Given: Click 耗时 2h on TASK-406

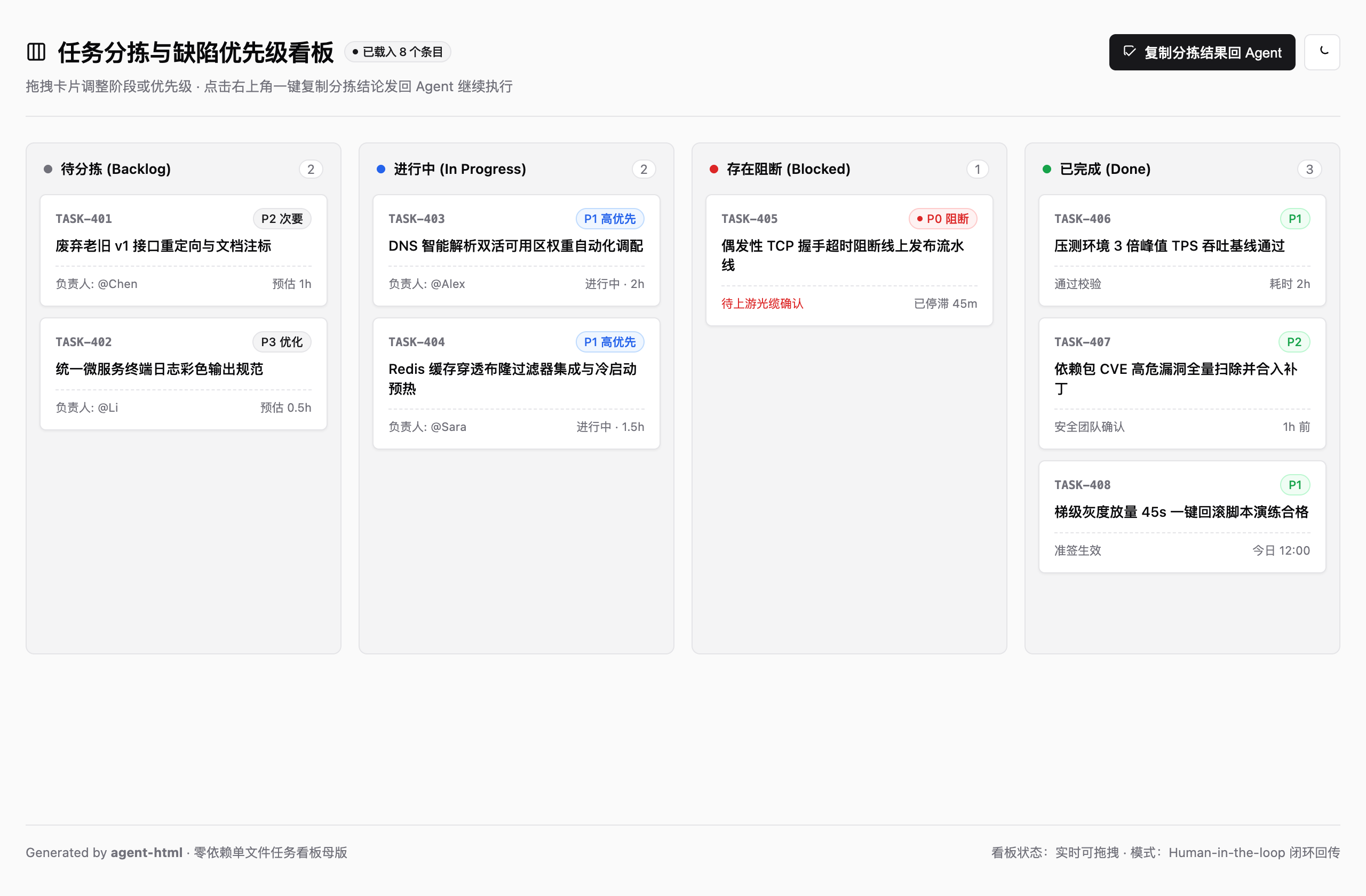Looking at the screenshot, I should pos(1290,284).
